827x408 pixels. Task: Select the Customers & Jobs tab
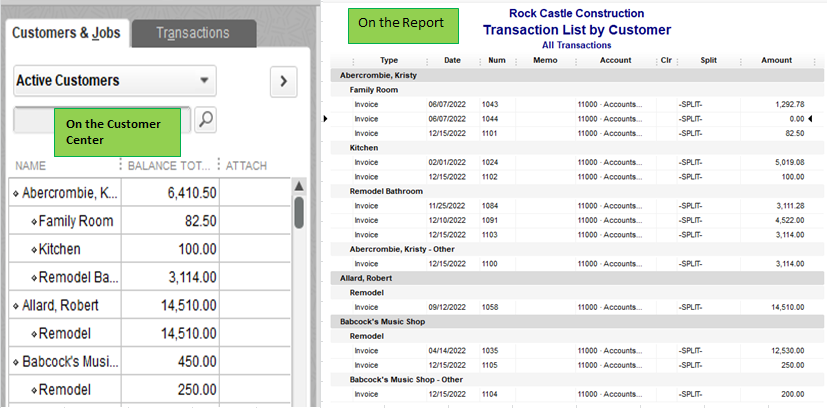coord(66,33)
